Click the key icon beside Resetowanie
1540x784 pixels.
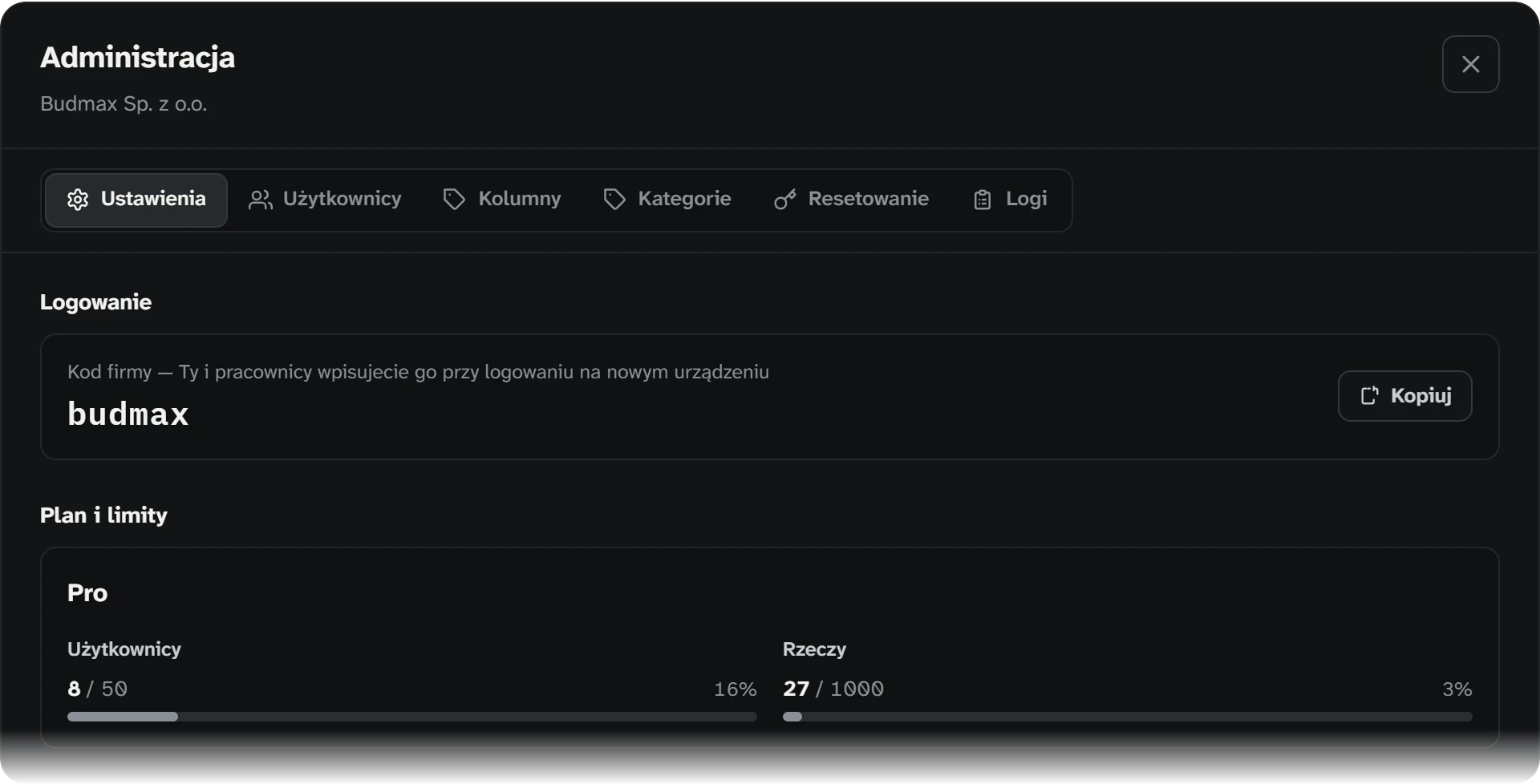point(785,200)
